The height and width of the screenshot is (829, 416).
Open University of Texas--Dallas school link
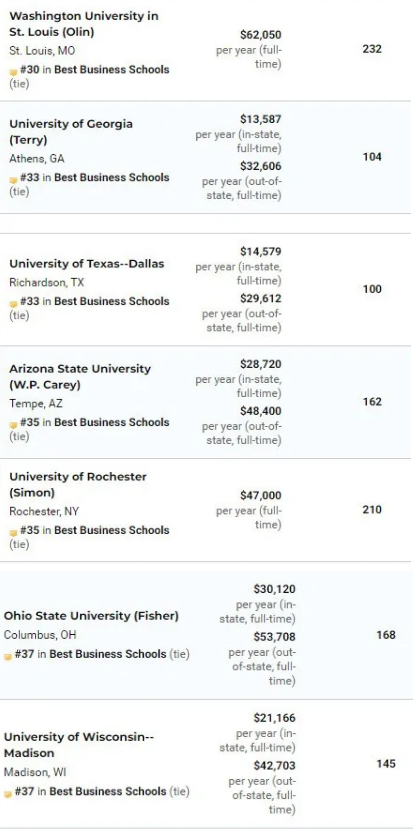pyautogui.click(x=87, y=264)
